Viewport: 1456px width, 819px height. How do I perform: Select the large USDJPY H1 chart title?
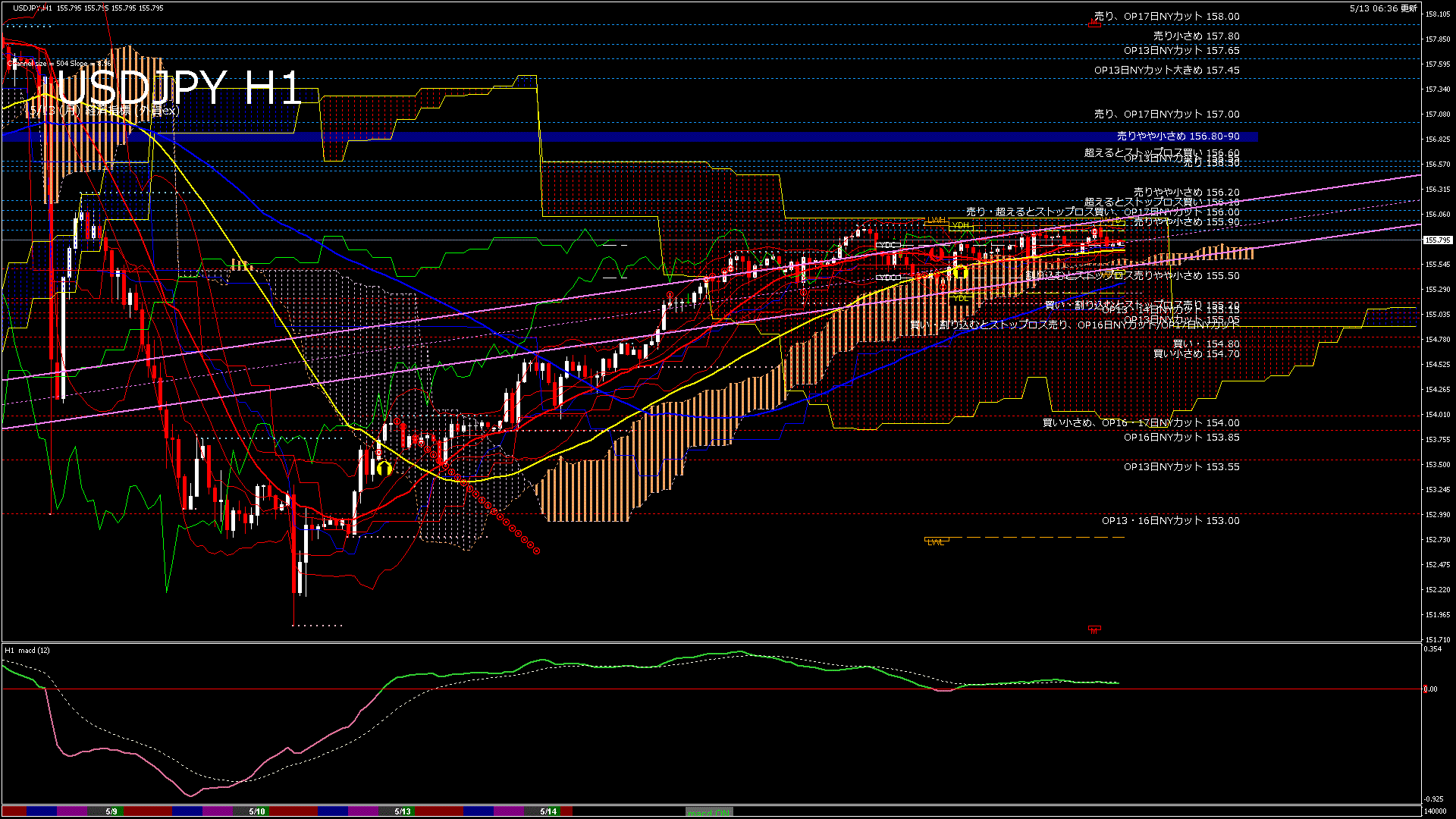coord(180,88)
